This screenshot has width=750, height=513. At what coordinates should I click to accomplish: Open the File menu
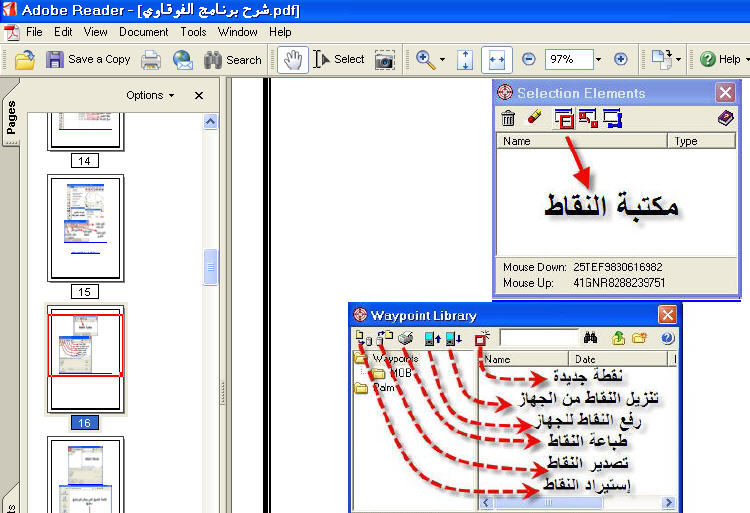34,32
